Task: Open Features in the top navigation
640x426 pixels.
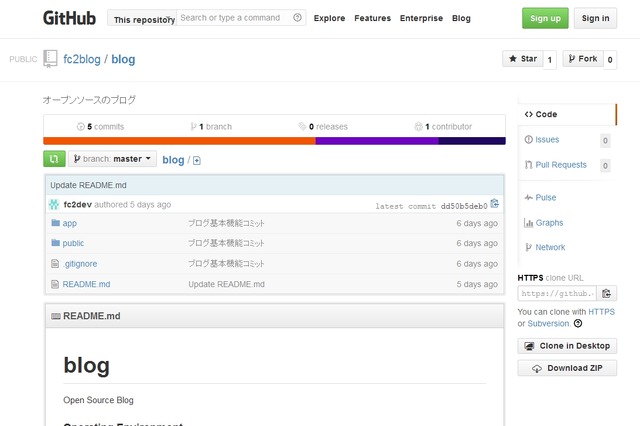Action: point(372,18)
